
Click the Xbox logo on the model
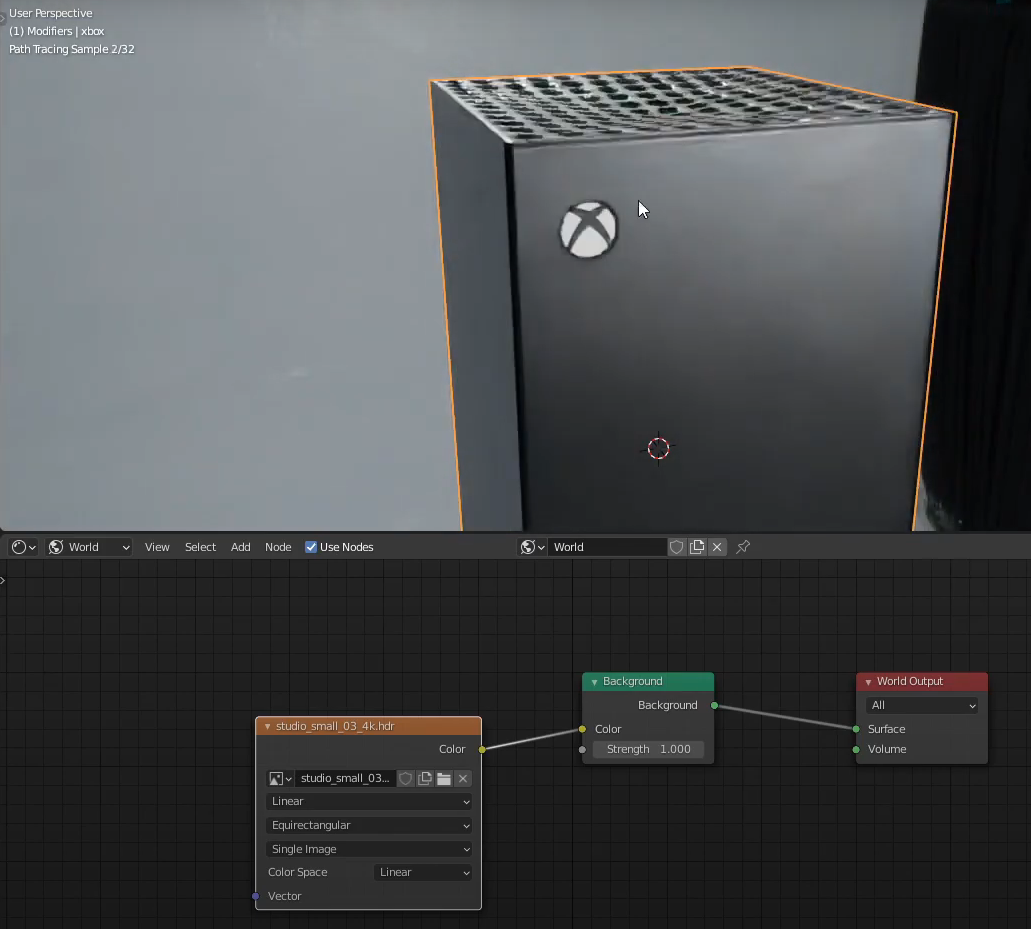point(588,229)
